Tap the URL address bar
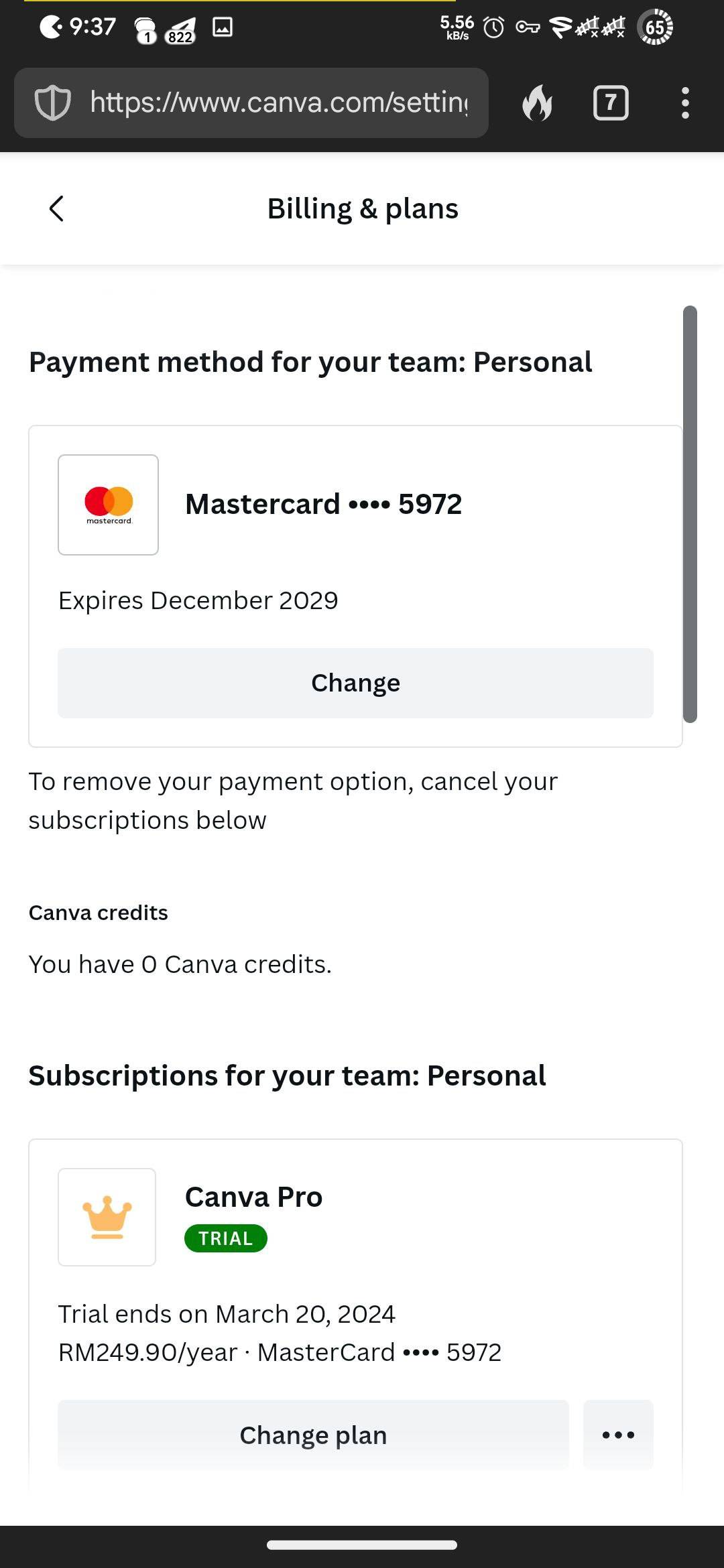 click(x=278, y=103)
